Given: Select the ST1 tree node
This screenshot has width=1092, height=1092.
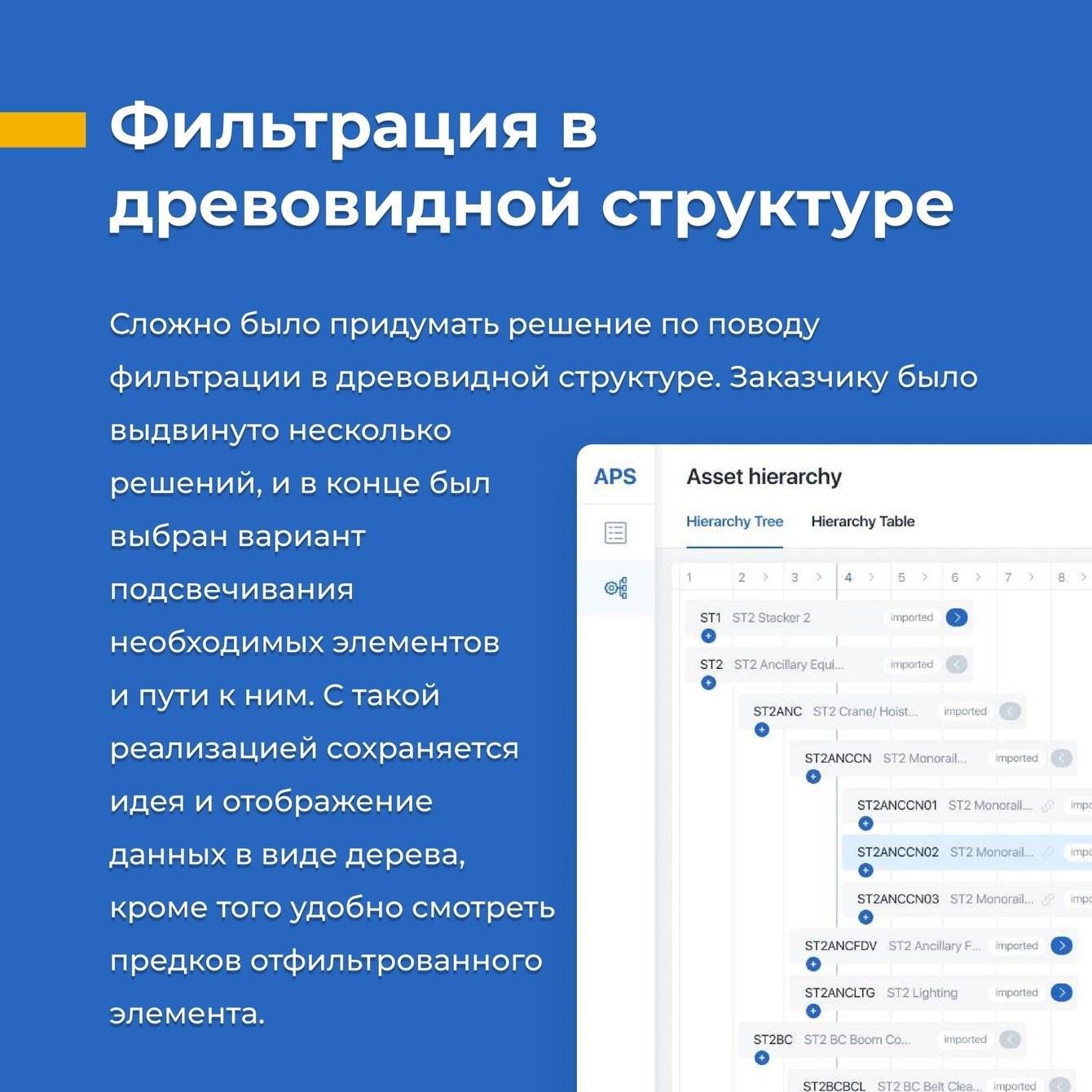Looking at the screenshot, I should [828, 618].
